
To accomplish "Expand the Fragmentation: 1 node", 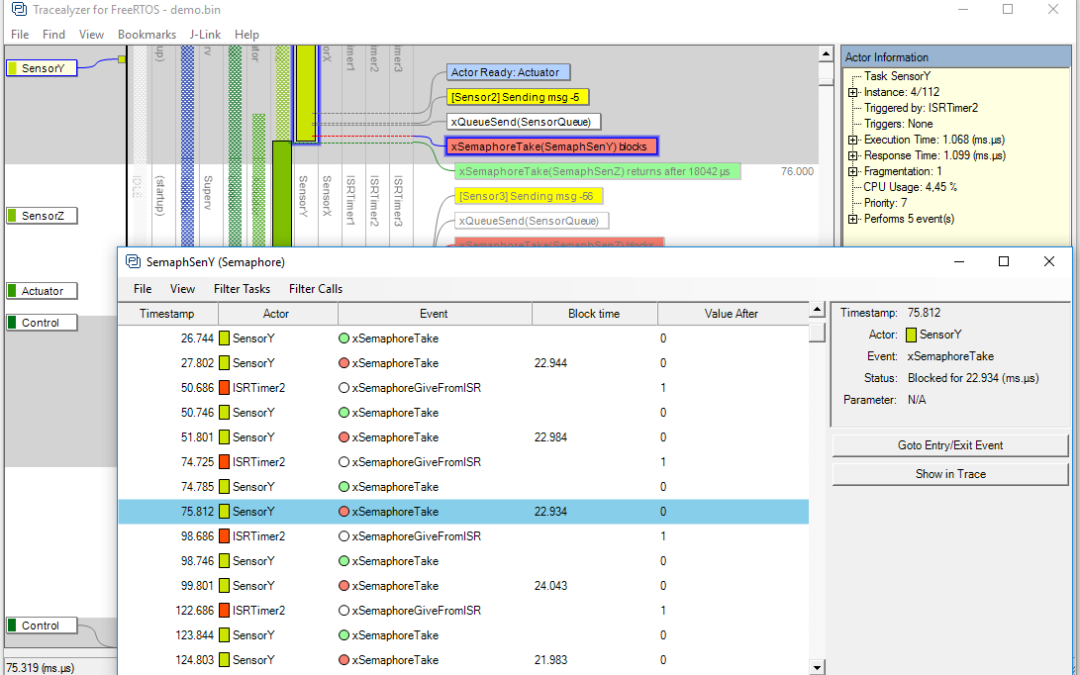I will pos(853,172).
